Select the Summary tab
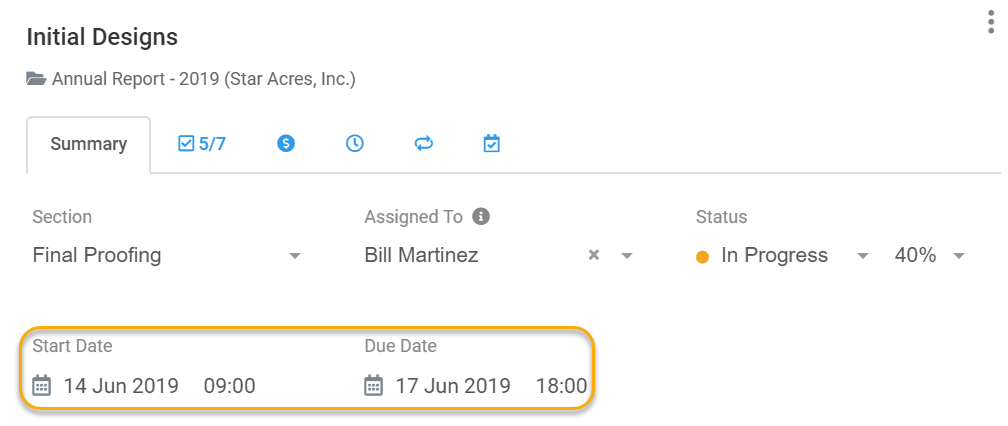The image size is (1008, 426). [x=89, y=144]
